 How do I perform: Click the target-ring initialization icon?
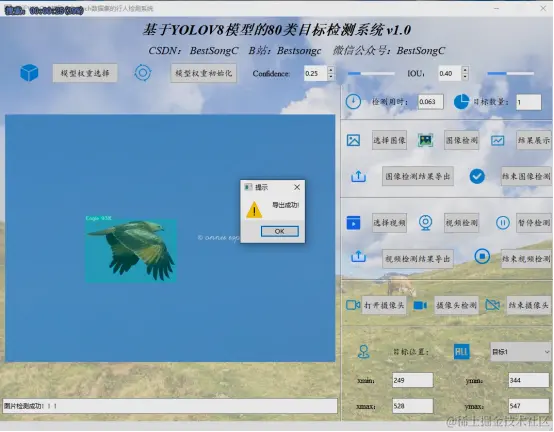click(x=143, y=73)
